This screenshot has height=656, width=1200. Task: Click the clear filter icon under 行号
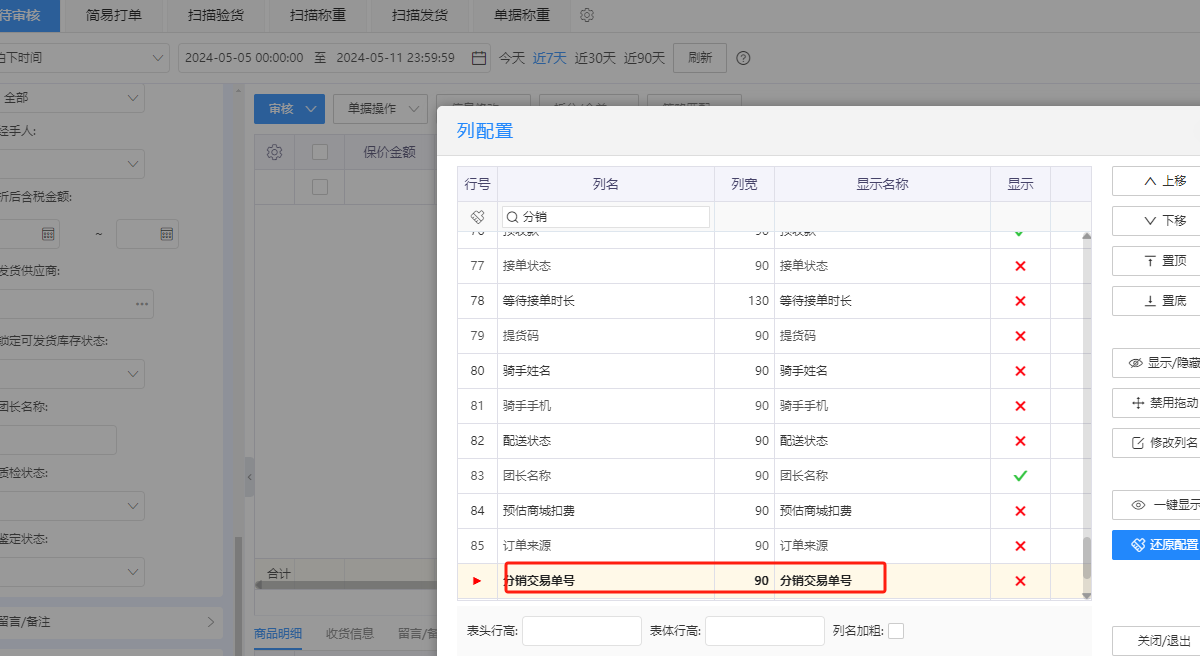(x=477, y=217)
